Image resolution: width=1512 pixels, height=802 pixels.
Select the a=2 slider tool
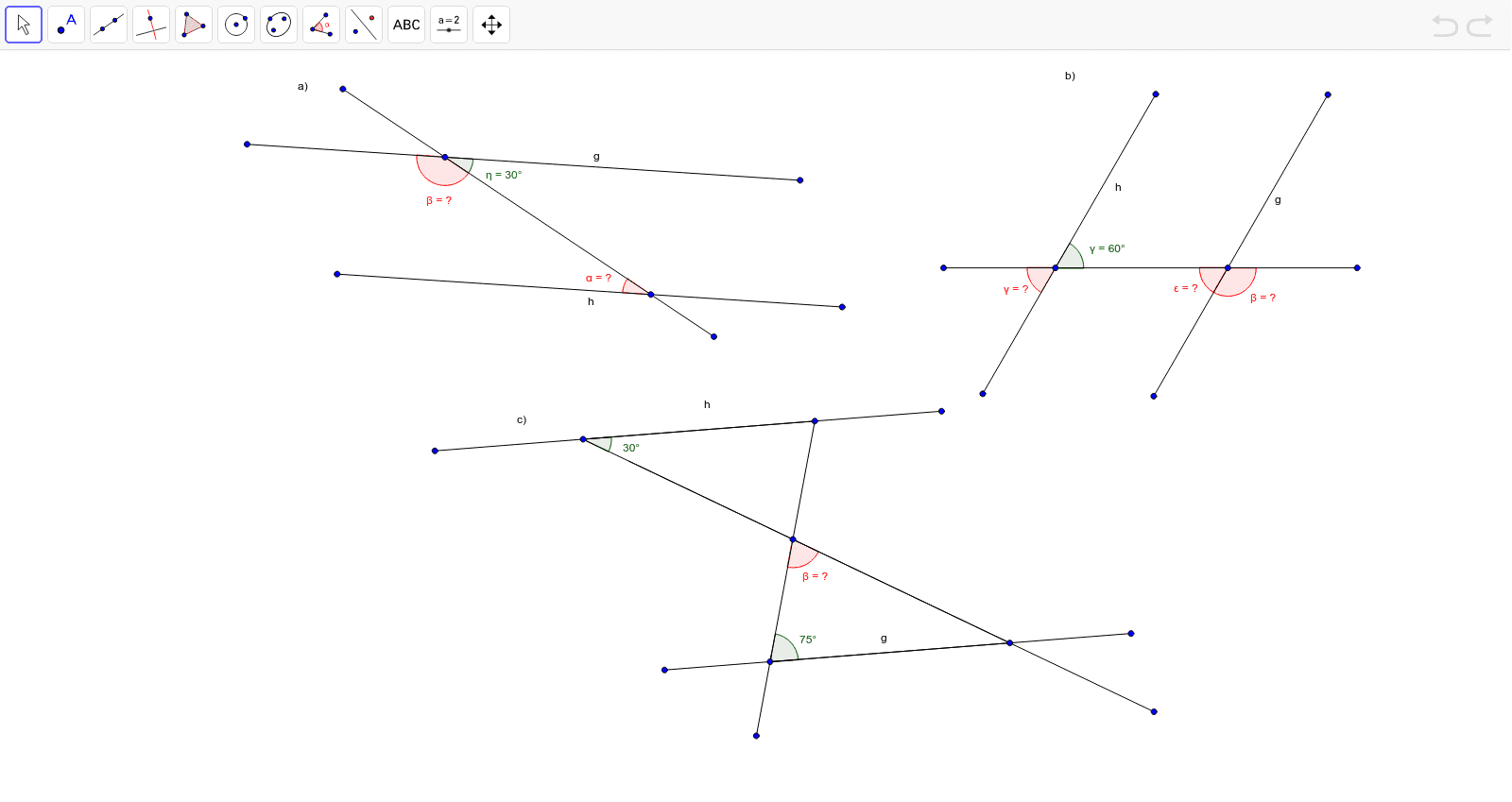(449, 25)
